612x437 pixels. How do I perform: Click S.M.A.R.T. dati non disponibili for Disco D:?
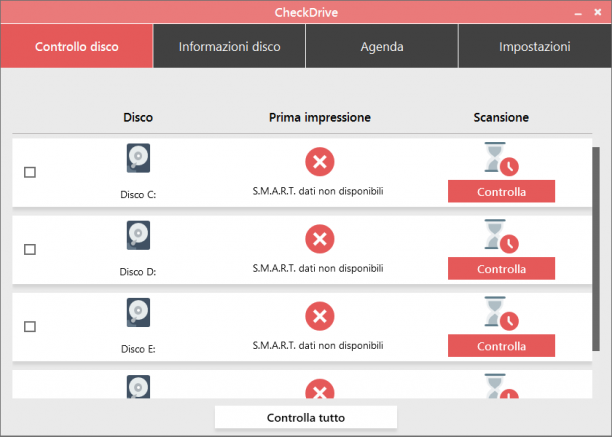(318, 268)
